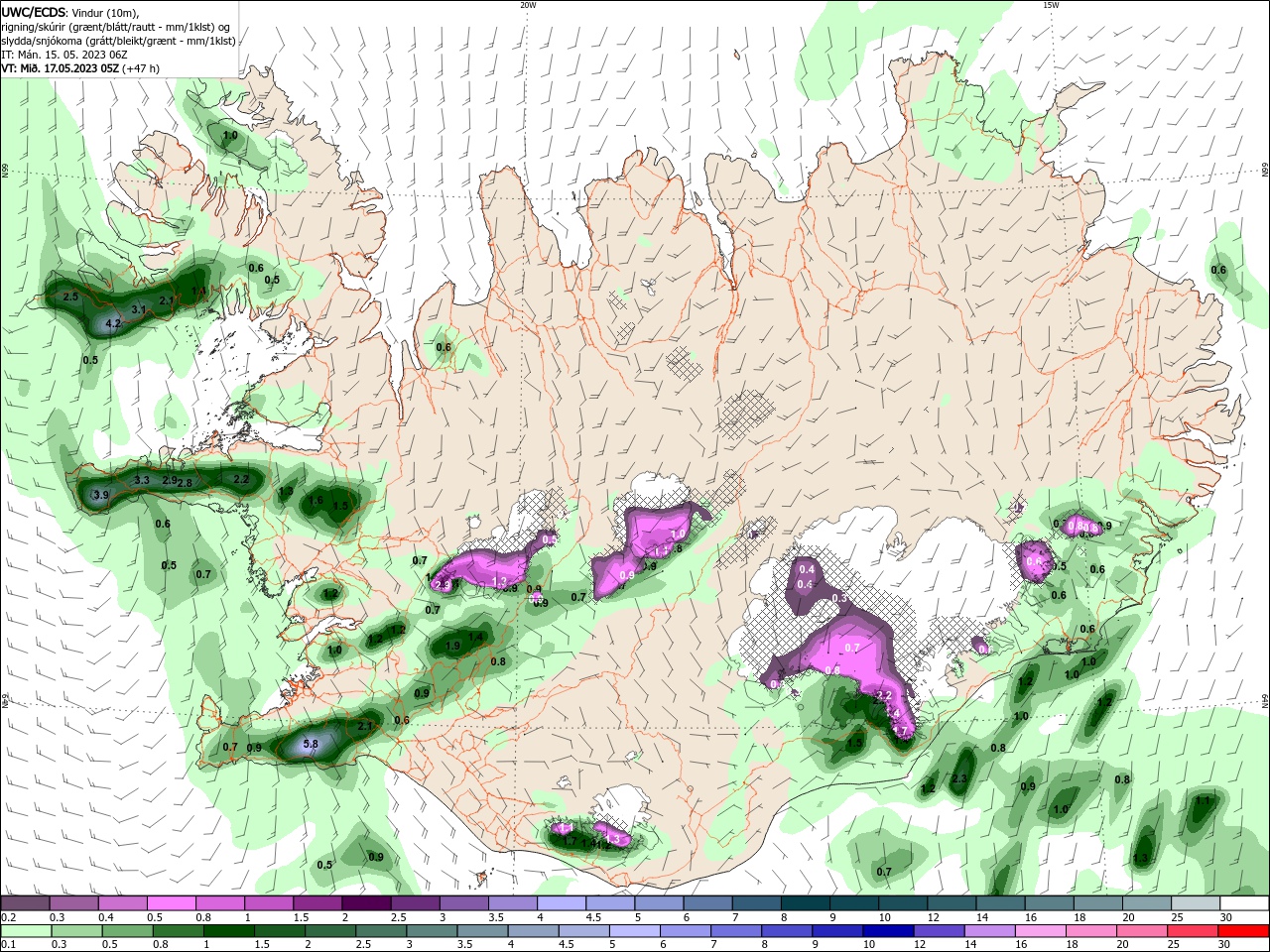Pick the dark teal 9–10 swatch in the upper legend
This screenshot has width=1270, height=952.
[853, 903]
